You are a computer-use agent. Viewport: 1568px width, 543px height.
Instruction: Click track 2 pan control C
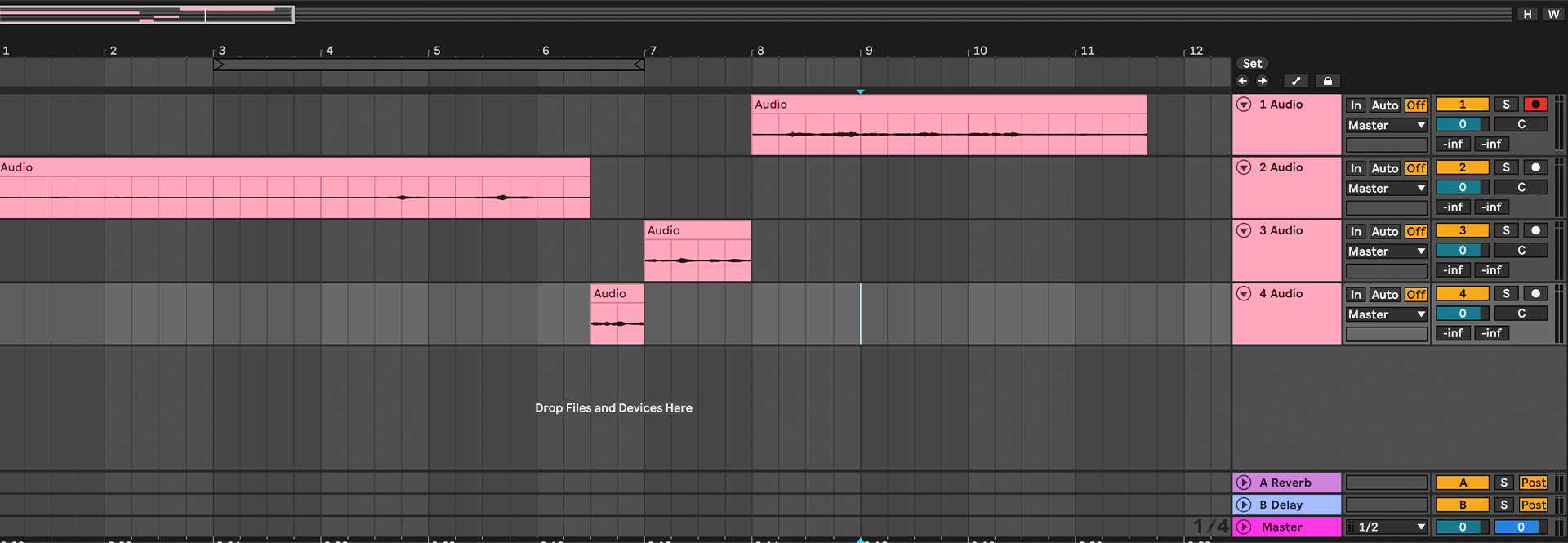coord(1521,187)
